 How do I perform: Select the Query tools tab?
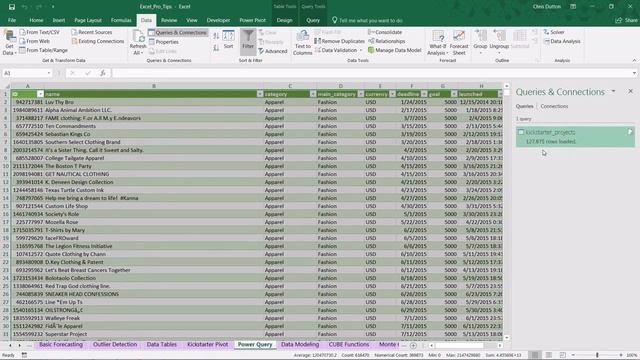[x=313, y=20]
